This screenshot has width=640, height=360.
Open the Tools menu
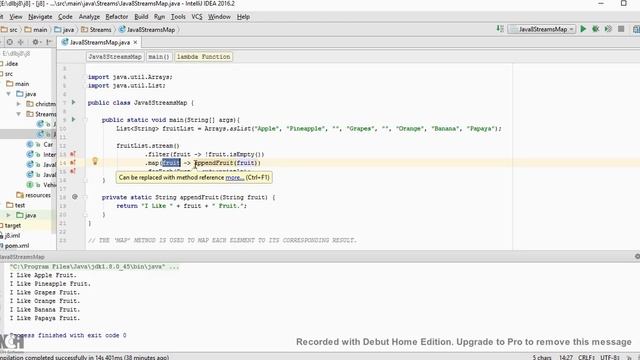tap(178, 17)
